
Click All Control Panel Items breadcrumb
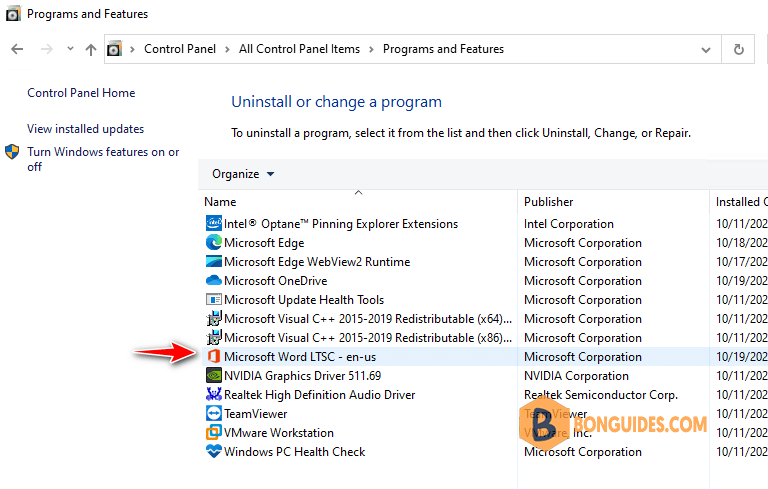(x=299, y=49)
